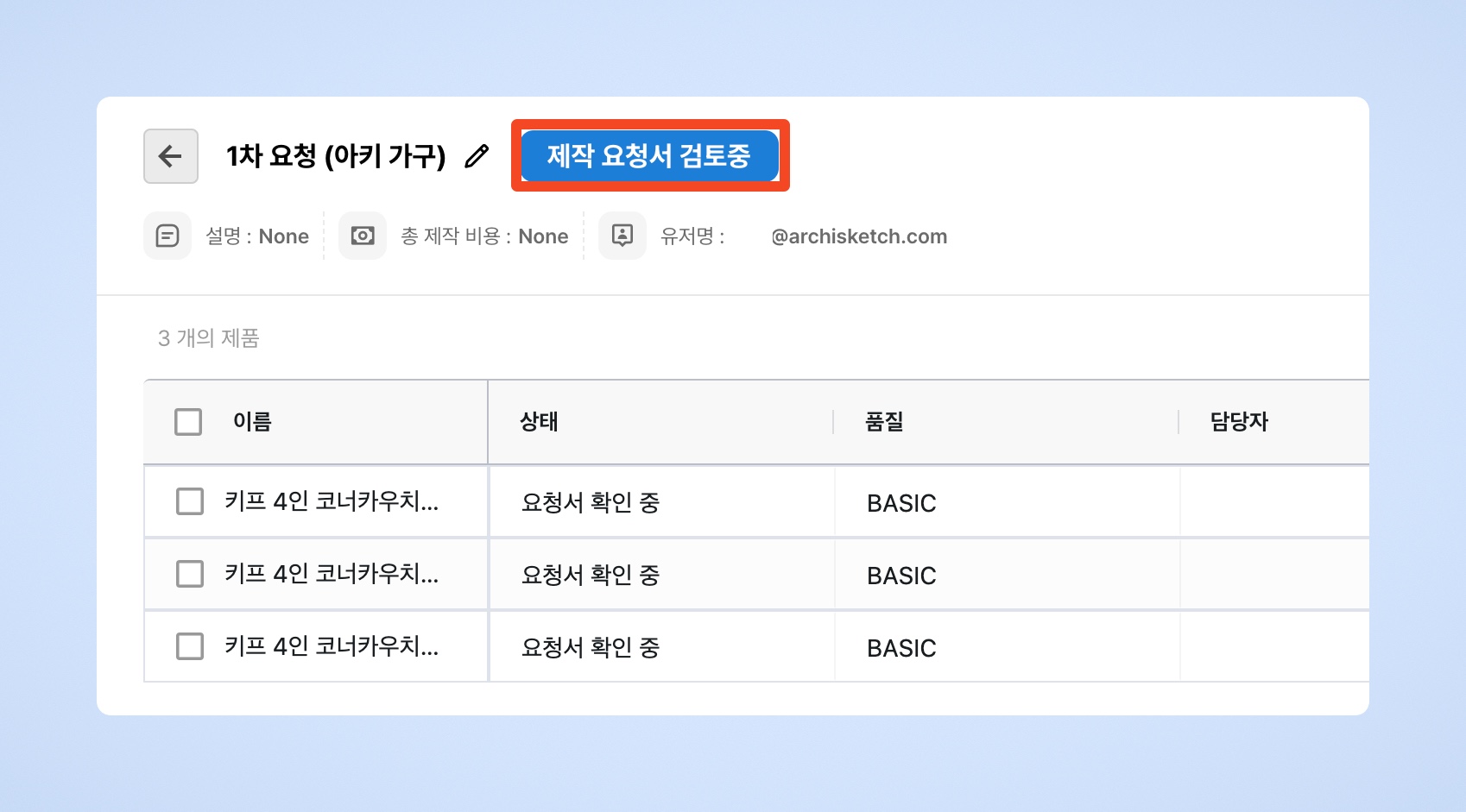Viewport: 1466px width, 812px height.
Task: Click the 담당자 column header
Action: pos(1239,422)
